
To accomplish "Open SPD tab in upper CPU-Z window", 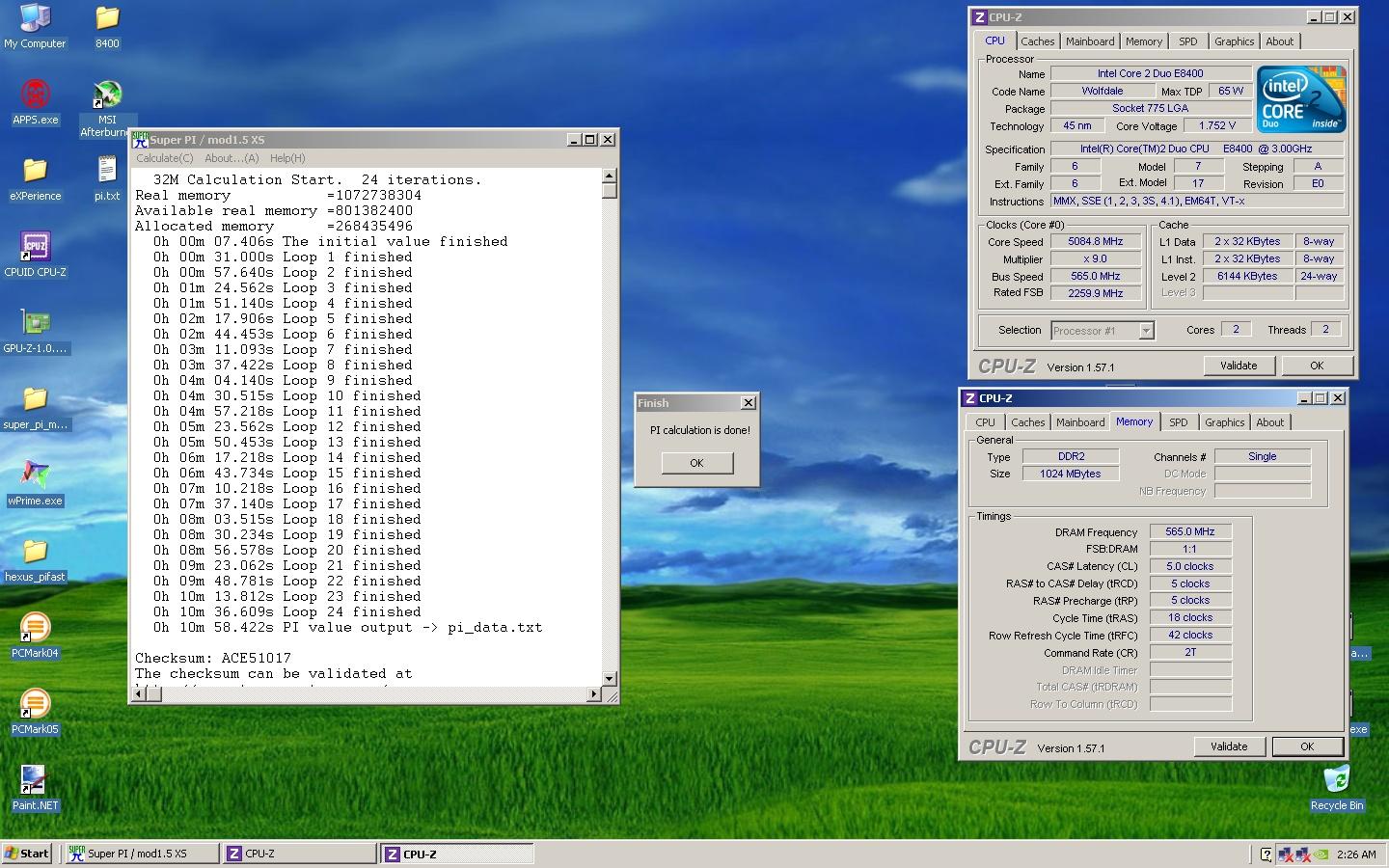I will tap(1188, 41).
